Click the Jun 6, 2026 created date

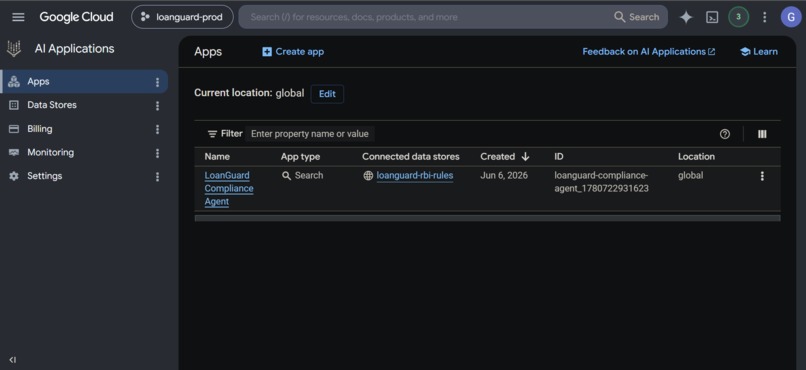[504, 176]
